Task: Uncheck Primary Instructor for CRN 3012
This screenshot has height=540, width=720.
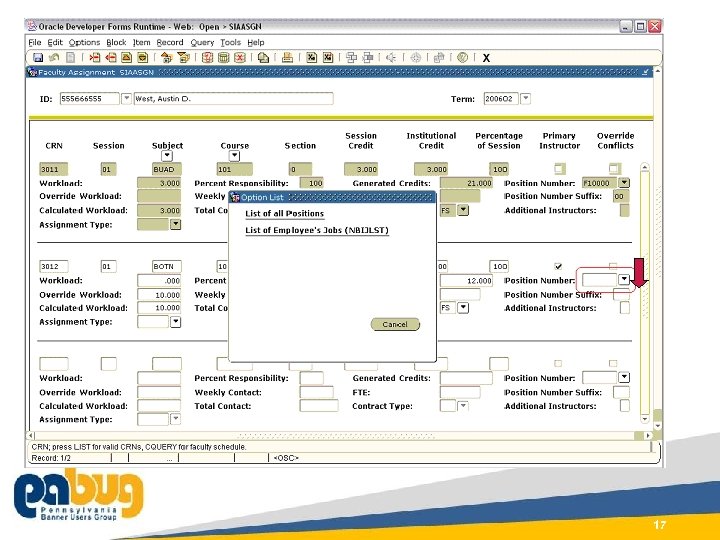Action: coord(558,266)
